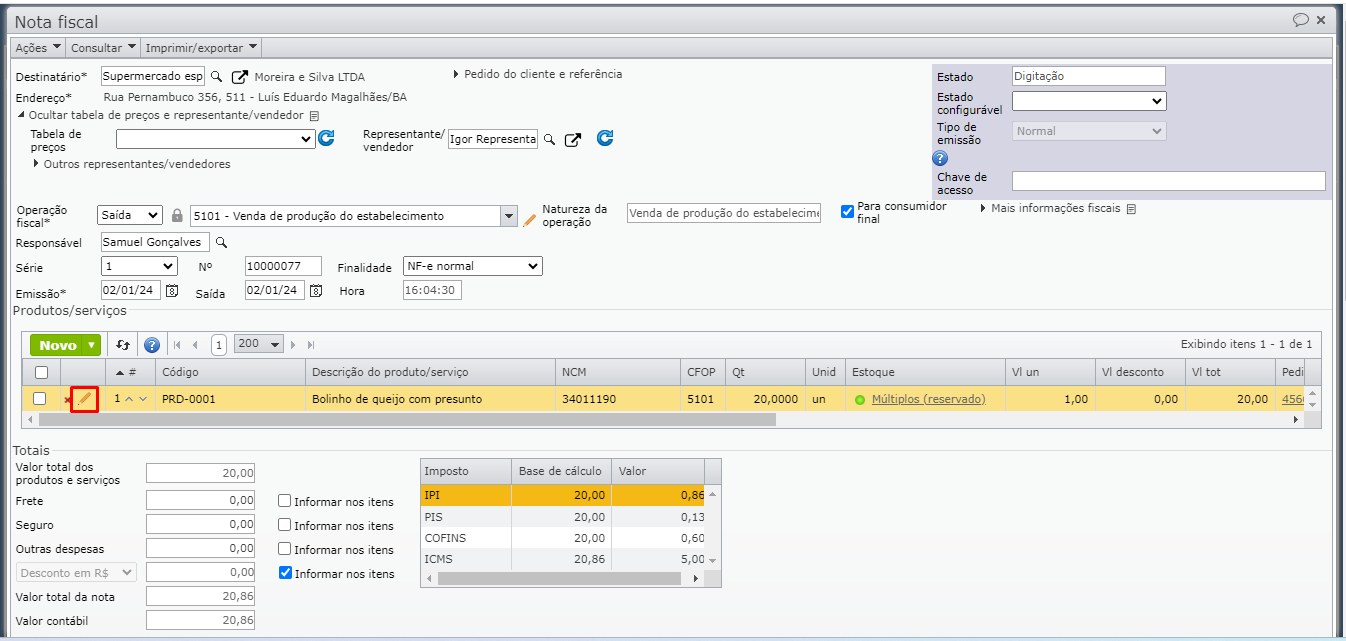Open the Estado configurável dropdown
The height and width of the screenshot is (641, 1346).
tap(1088, 101)
